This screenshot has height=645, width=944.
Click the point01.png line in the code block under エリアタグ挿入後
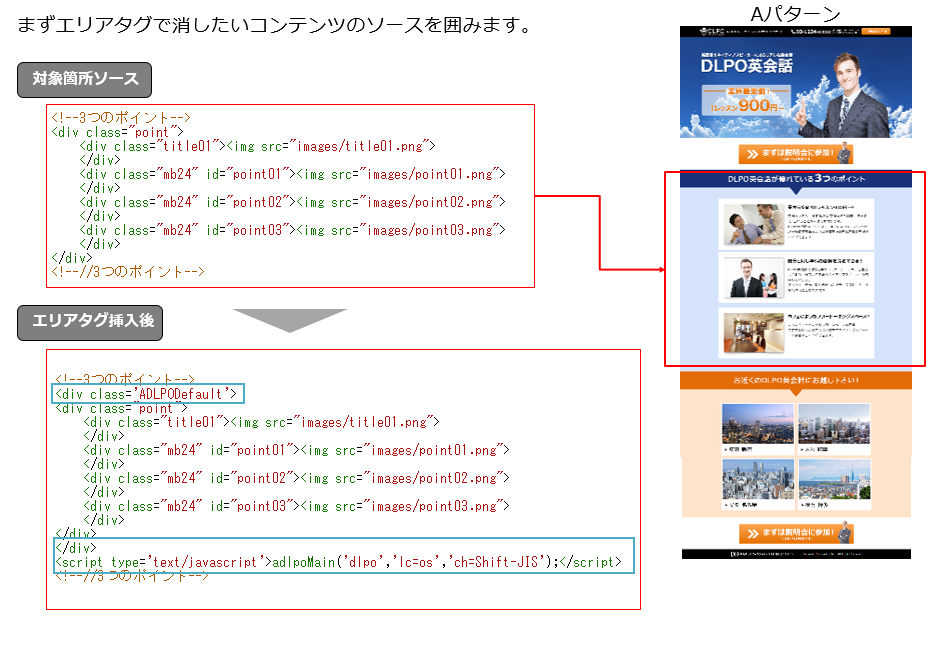pyautogui.click(x=297, y=450)
